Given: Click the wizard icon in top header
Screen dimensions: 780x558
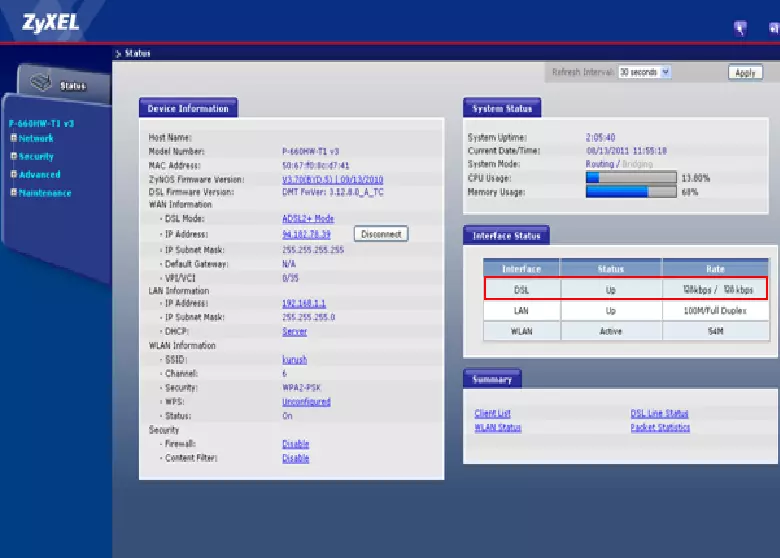Looking at the screenshot, I should 740,28.
